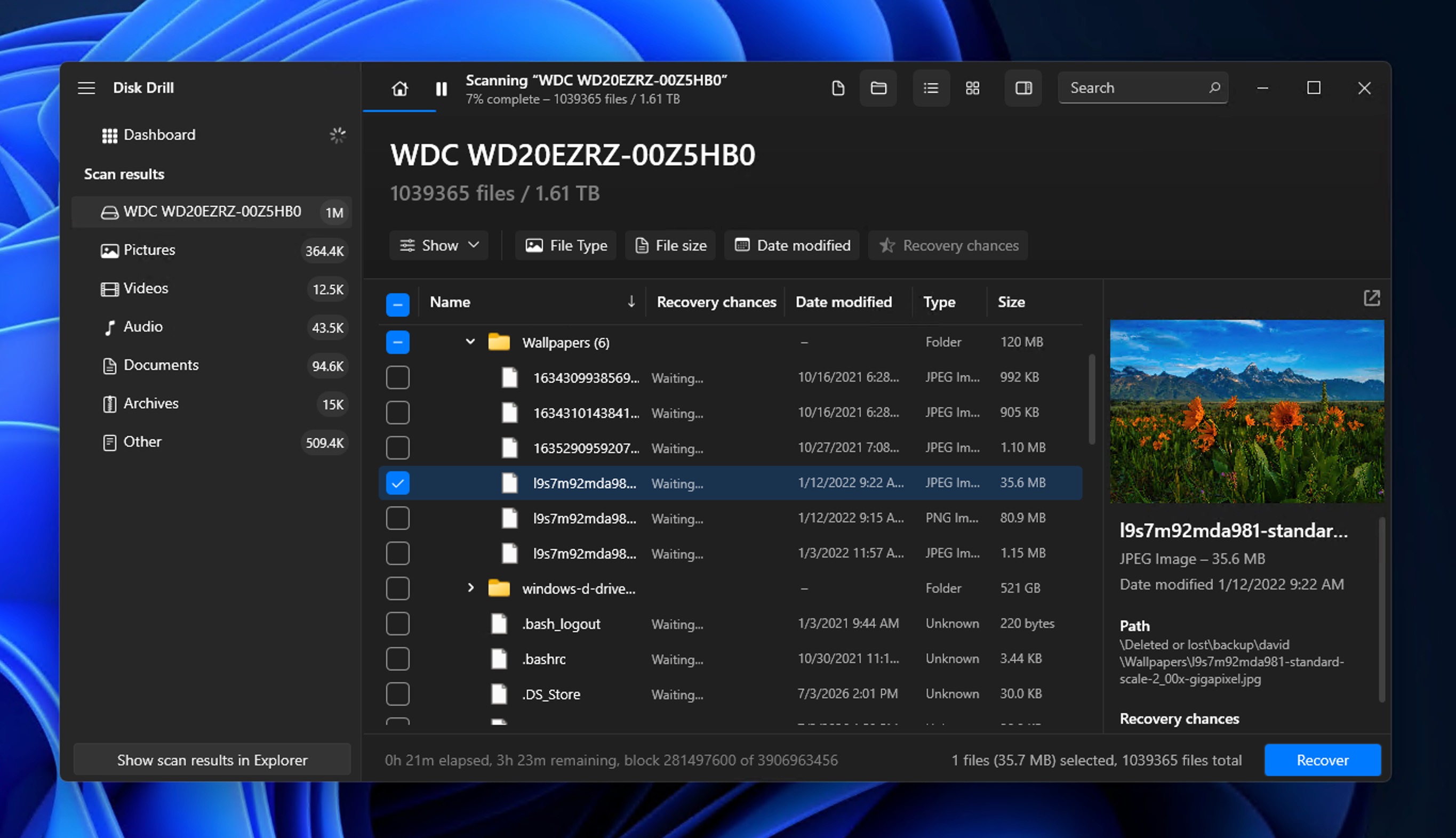Show Documents category results
The width and height of the screenshot is (1456, 838).
point(212,366)
